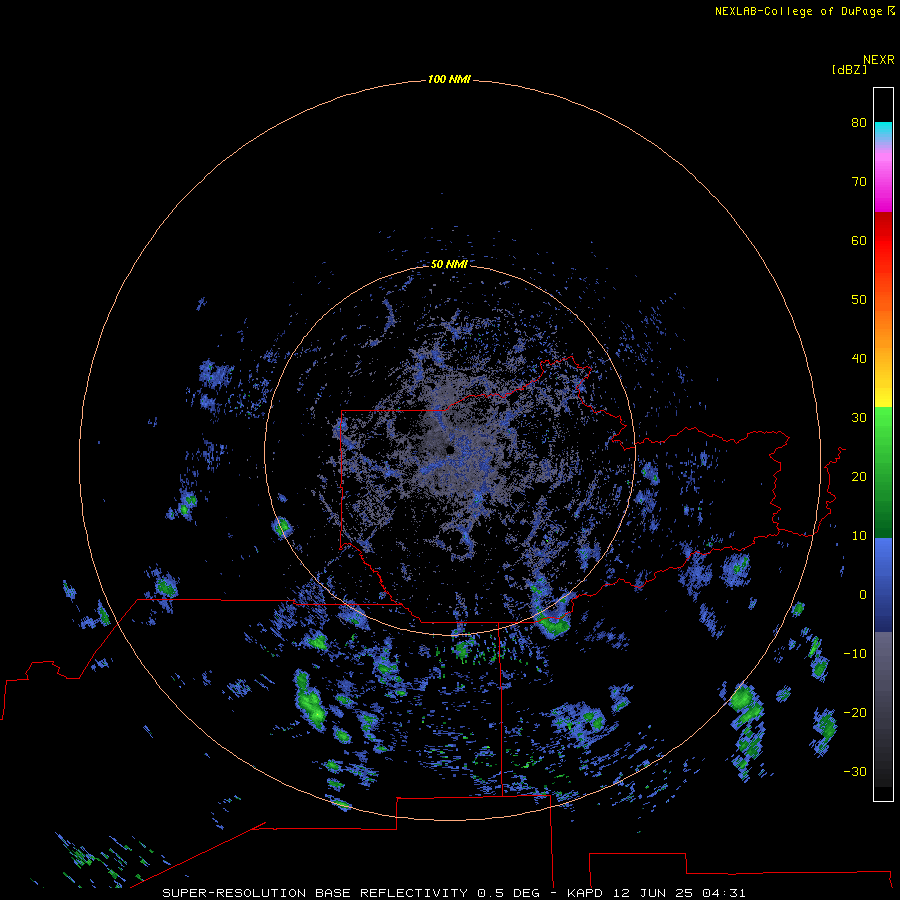Click the [dBZ] units label

coord(849,70)
